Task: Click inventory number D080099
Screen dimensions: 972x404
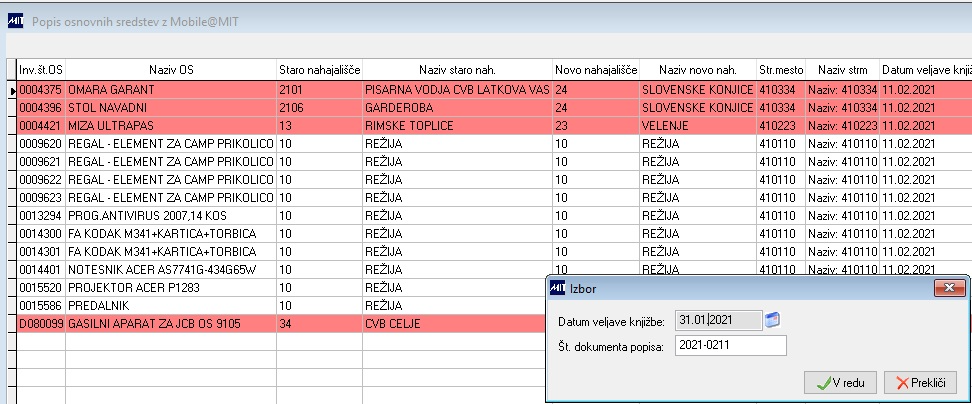Action: click(x=41, y=323)
